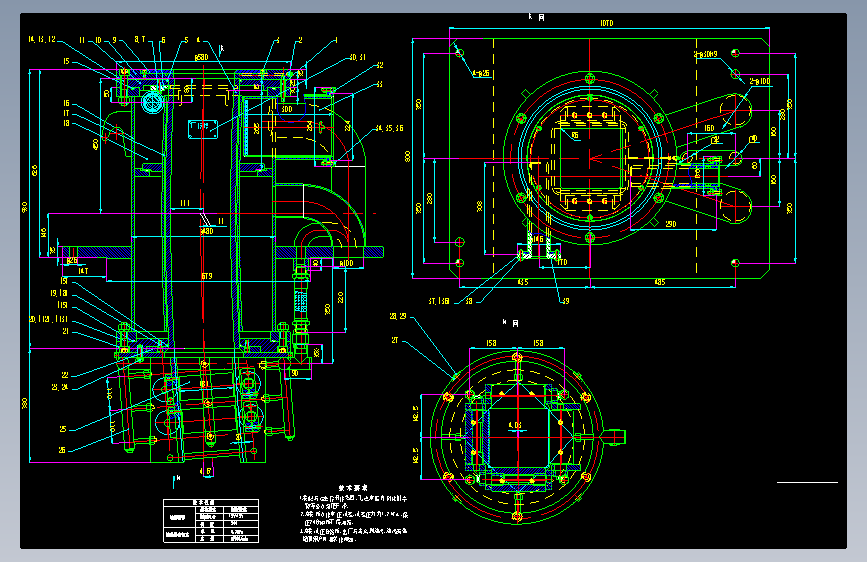Click the technical requirements heading text

pyautogui.click(x=353, y=488)
